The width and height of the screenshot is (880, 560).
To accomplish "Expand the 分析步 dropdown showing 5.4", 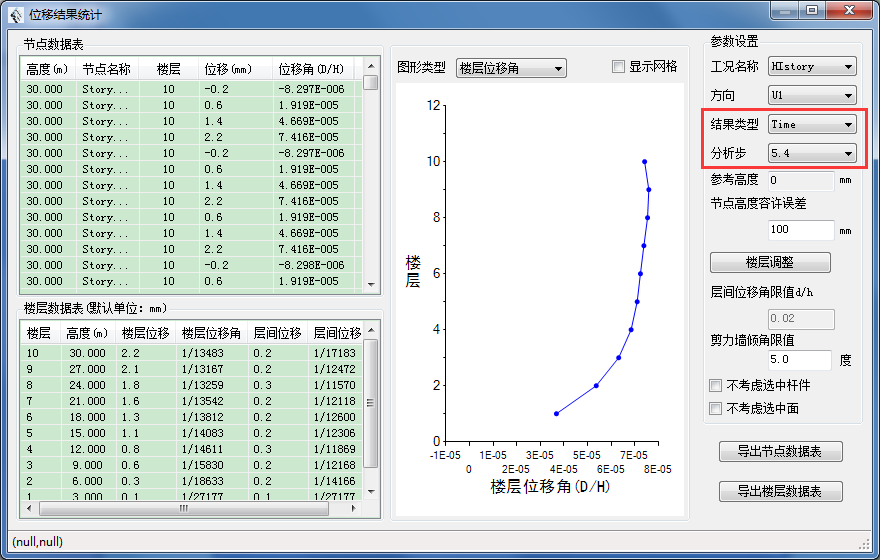I will pyautogui.click(x=812, y=153).
